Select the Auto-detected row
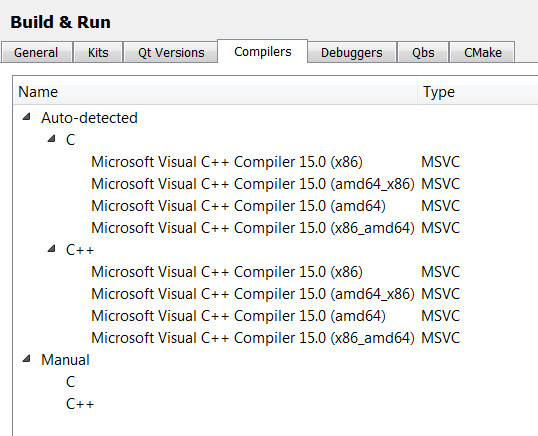This screenshot has height=436, width=538. pyautogui.click(x=89, y=118)
